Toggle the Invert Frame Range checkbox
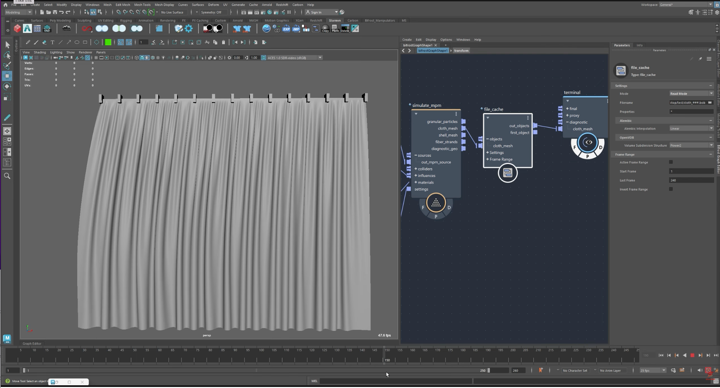 [x=671, y=189]
